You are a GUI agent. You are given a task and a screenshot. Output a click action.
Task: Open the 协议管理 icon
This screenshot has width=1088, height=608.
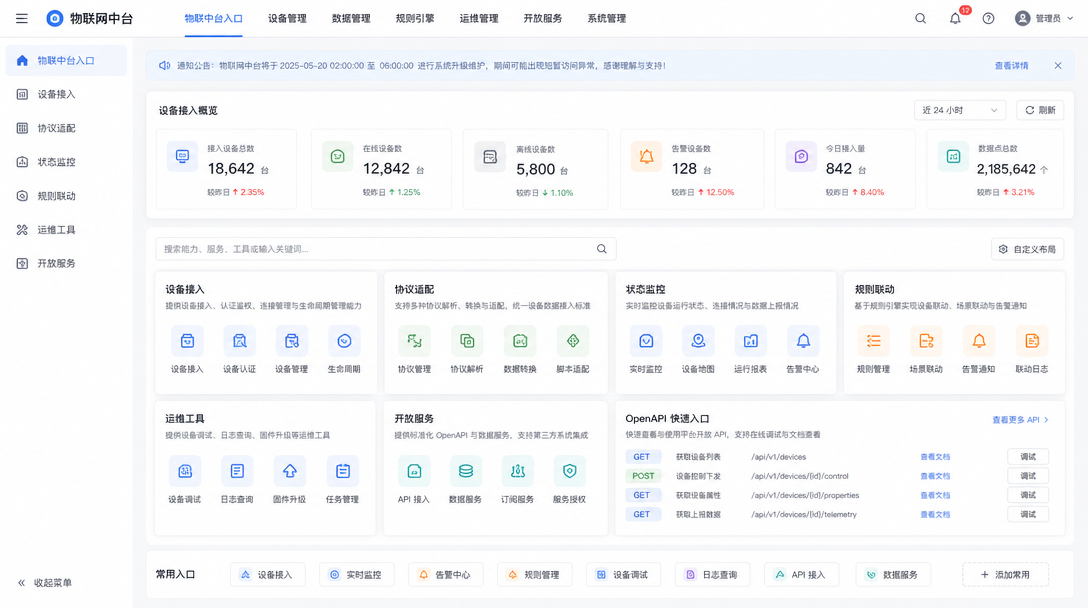pos(414,341)
